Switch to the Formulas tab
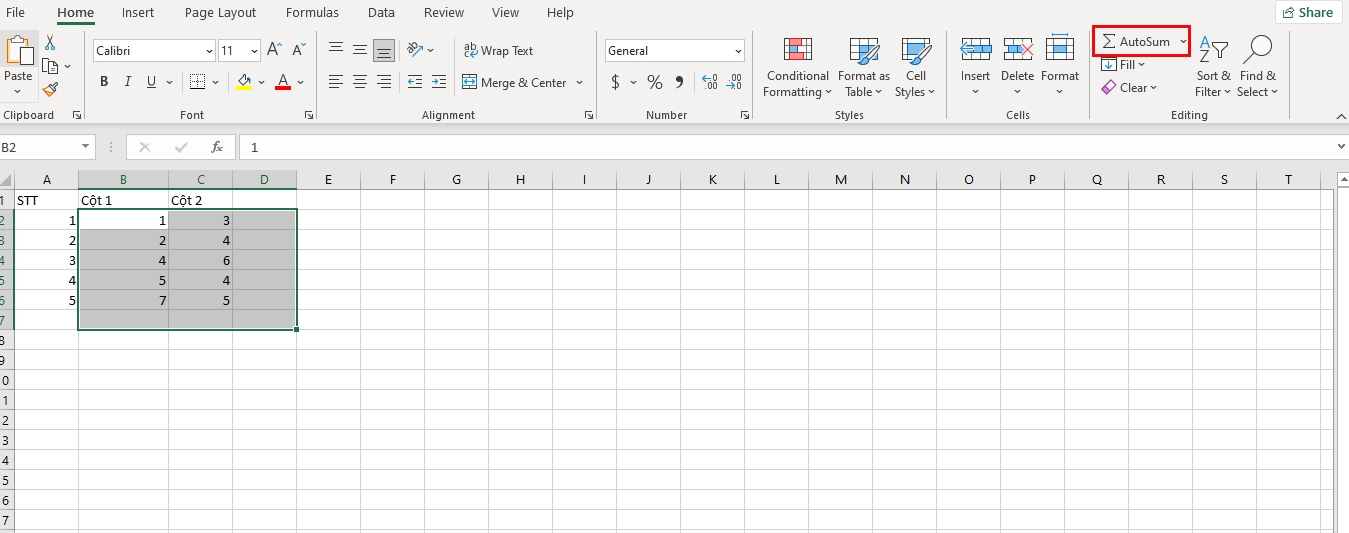The height and width of the screenshot is (533, 1349). (x=312, y=13)
